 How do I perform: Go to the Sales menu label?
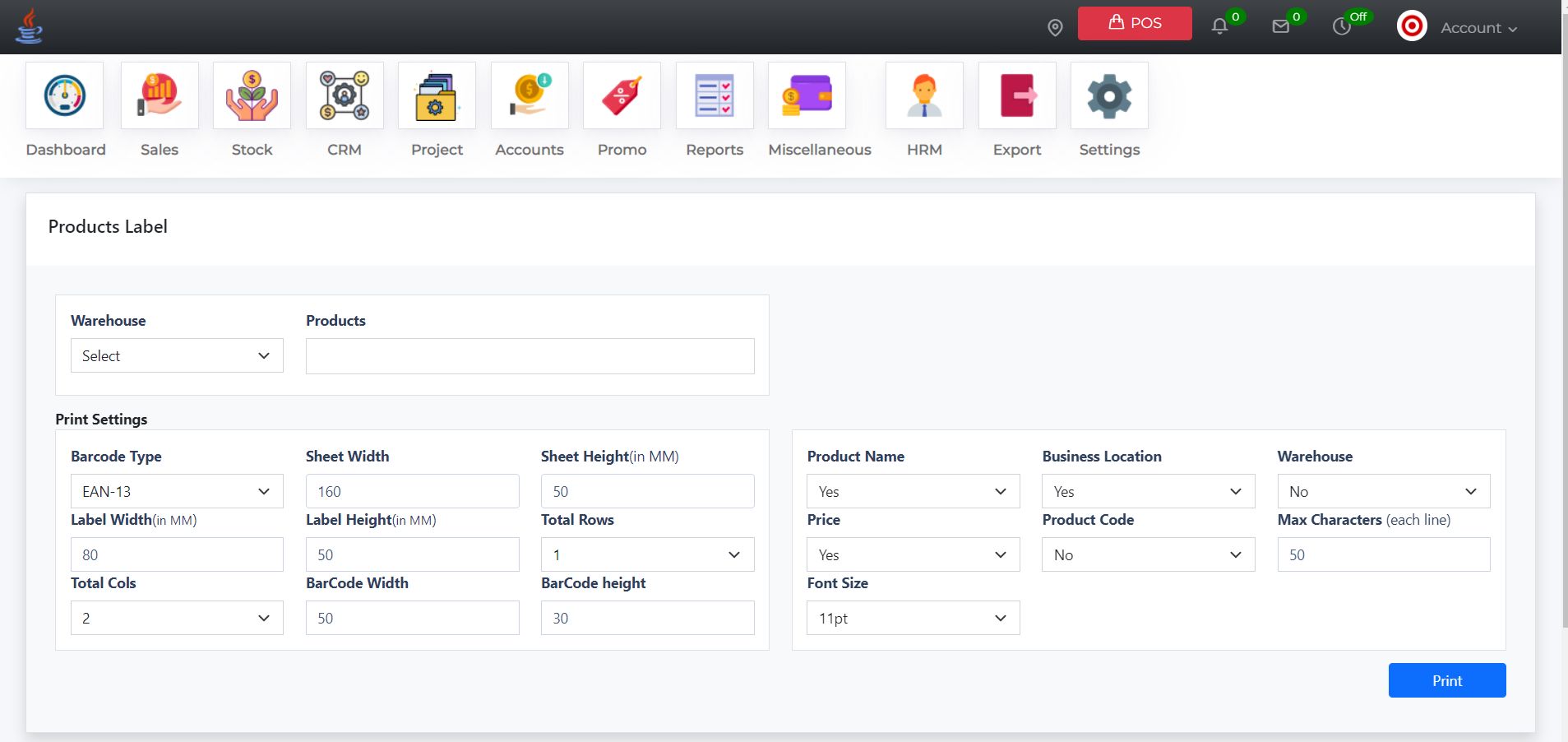[160, 150]
